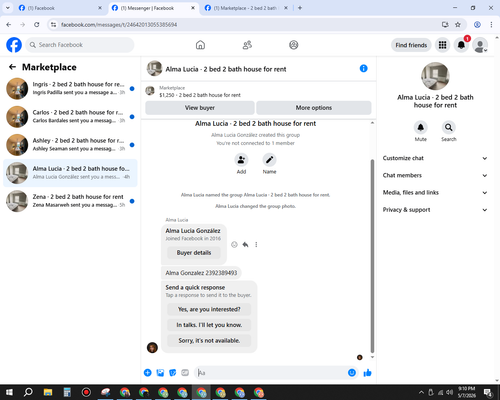
Task: Click the Buyer details button
Action: coord(194,253)
